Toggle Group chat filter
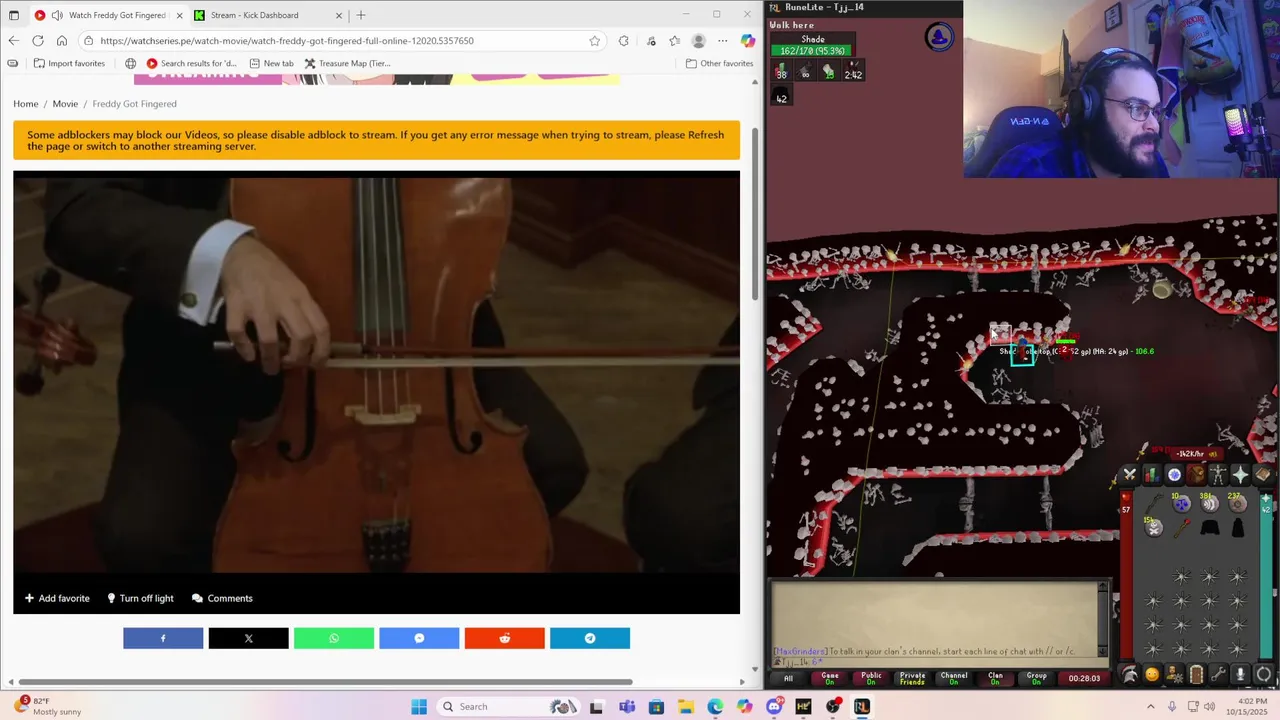Image resolution: width=1280 pixels, height=720 pixels. (1036, 678)
